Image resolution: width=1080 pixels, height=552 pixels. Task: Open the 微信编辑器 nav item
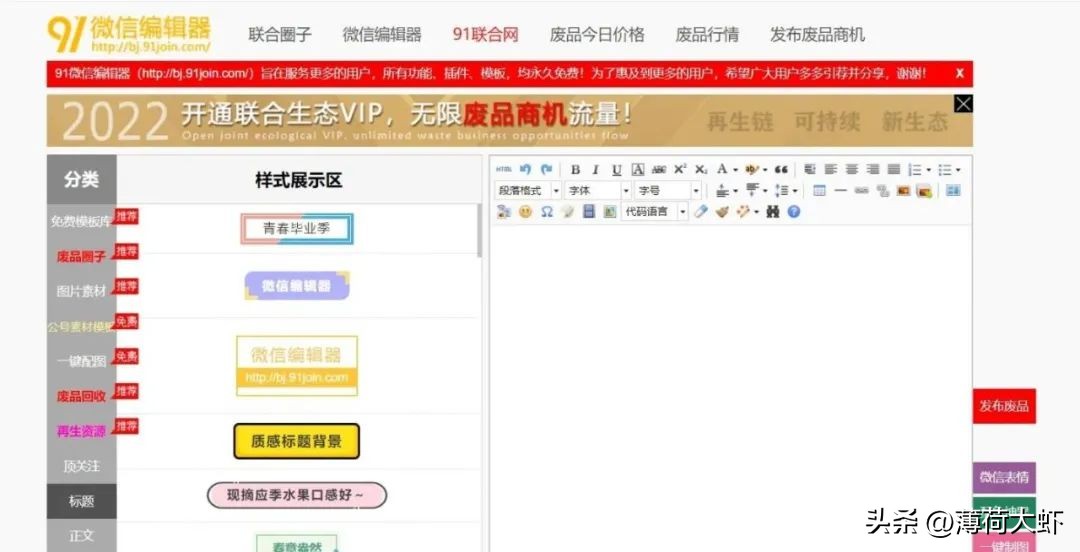pyautogui.click(x=382, y=34)
